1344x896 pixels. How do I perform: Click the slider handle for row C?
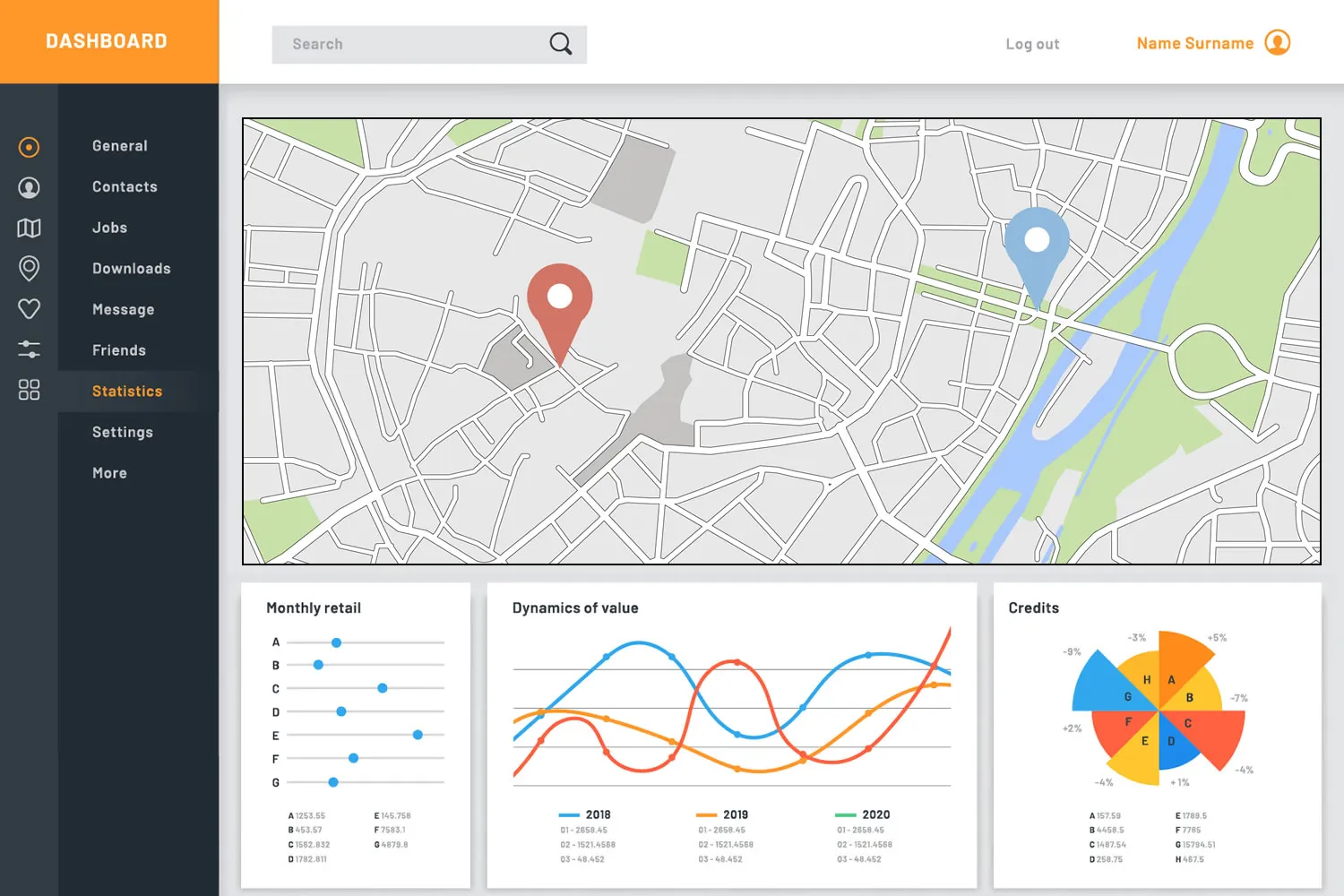tap(383, 688)
